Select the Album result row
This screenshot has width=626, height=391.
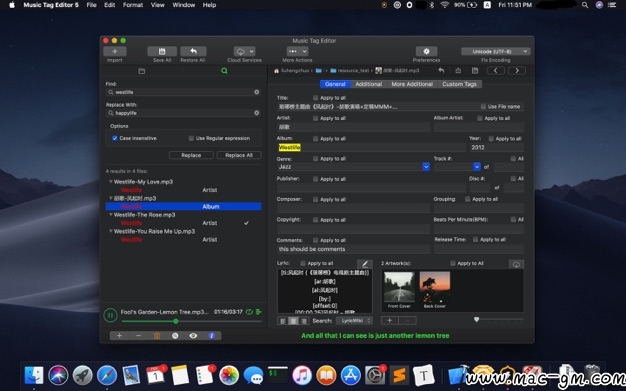point(183,206)
